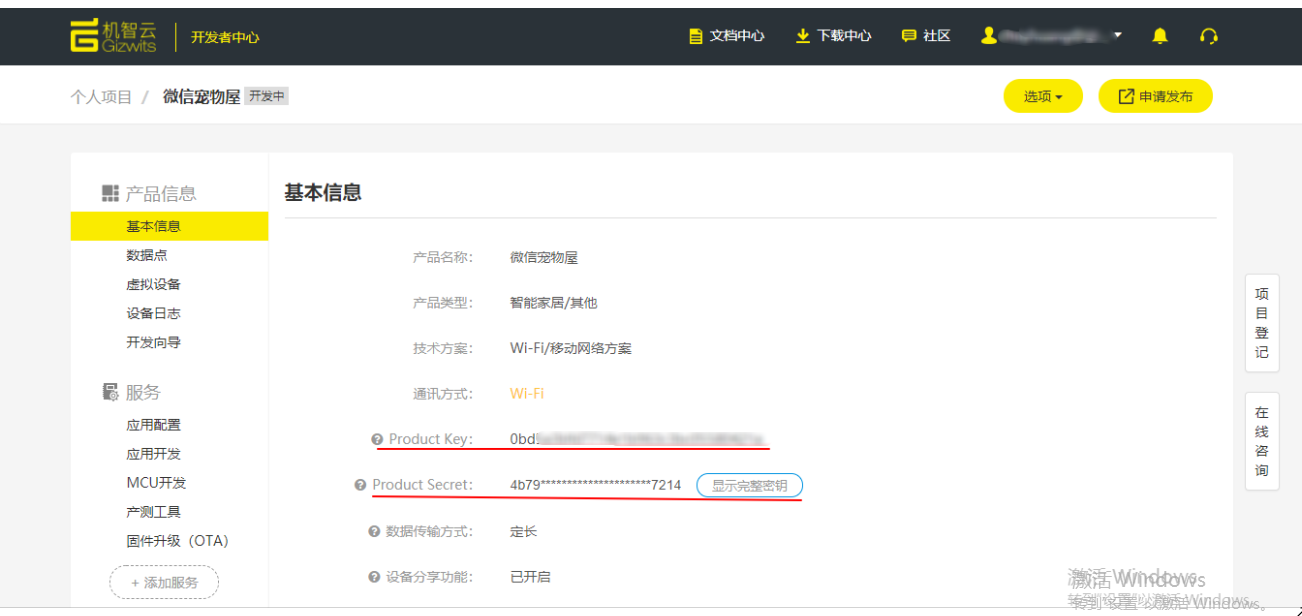Screen dimensions: 1302x616
Task: Select 数据点 in the sidebar
Action: click(147, 255)
